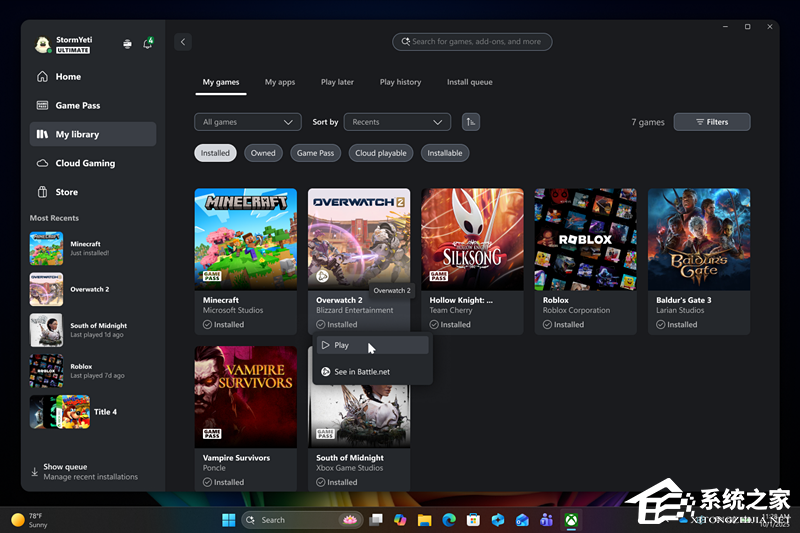Open the Filters button

point(712,122)
